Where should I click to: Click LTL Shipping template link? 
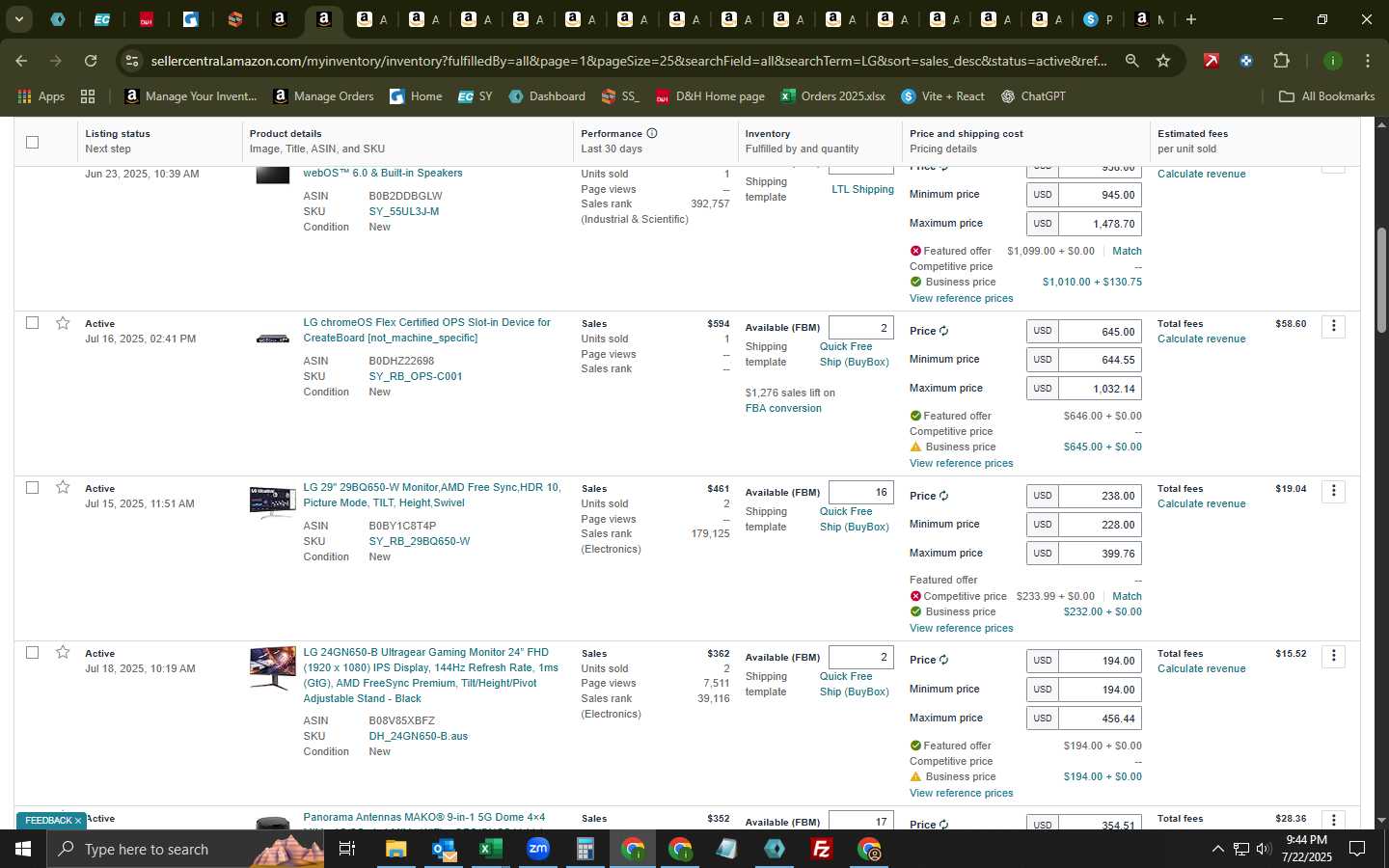862,189
